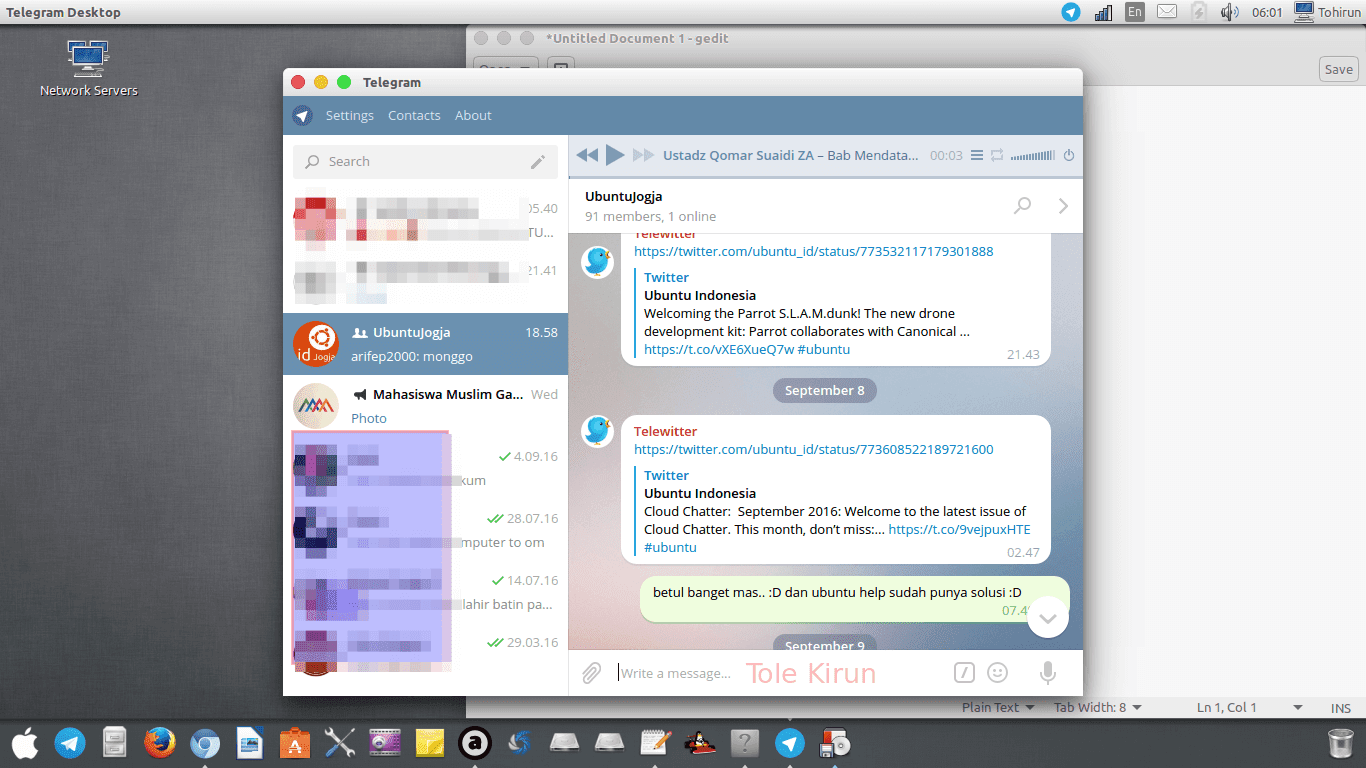
Task: Jump to bottom with round down-arrow button
Action: [x=1048, y=617]
